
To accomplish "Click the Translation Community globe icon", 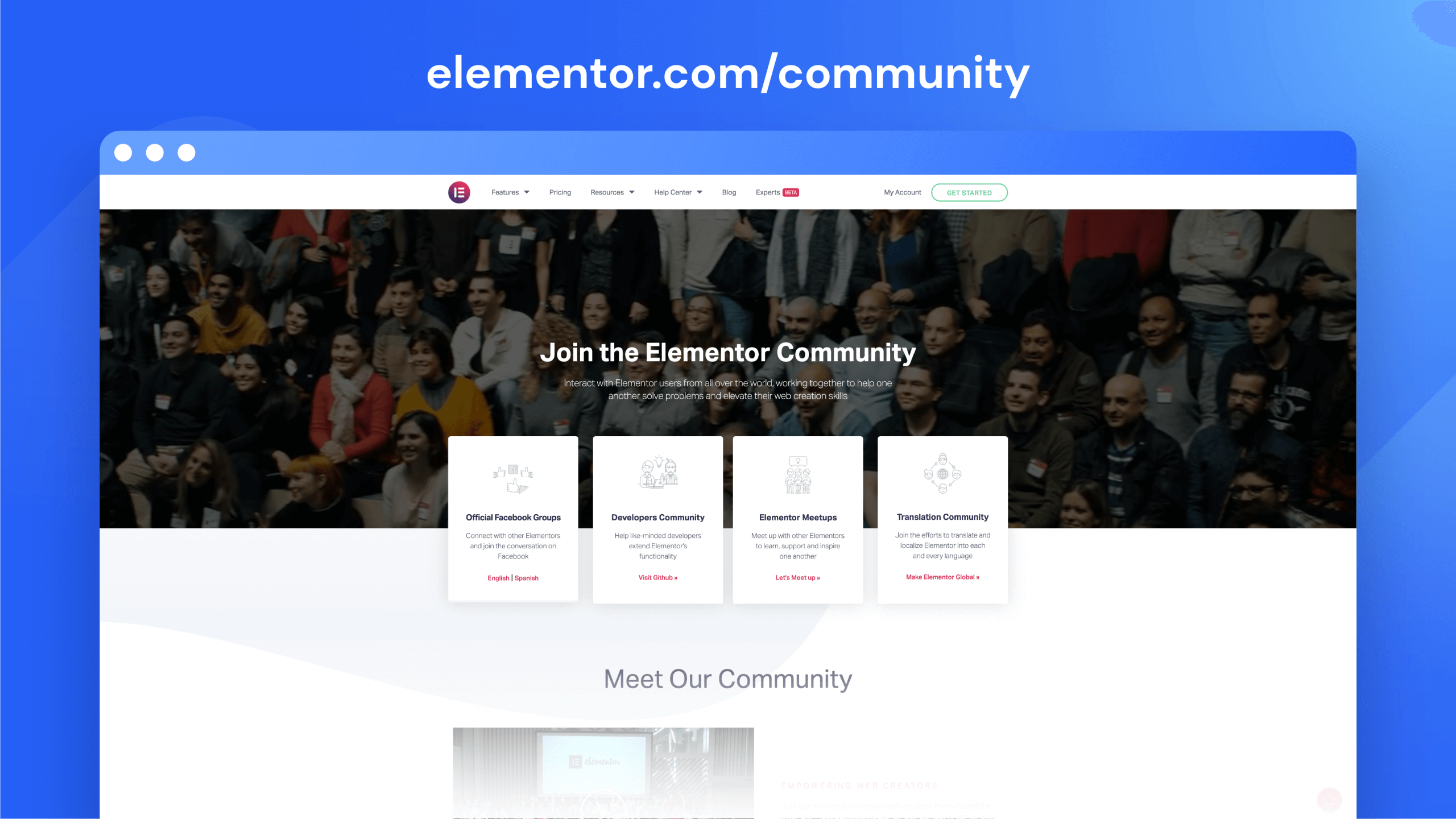I will (942, 473).
